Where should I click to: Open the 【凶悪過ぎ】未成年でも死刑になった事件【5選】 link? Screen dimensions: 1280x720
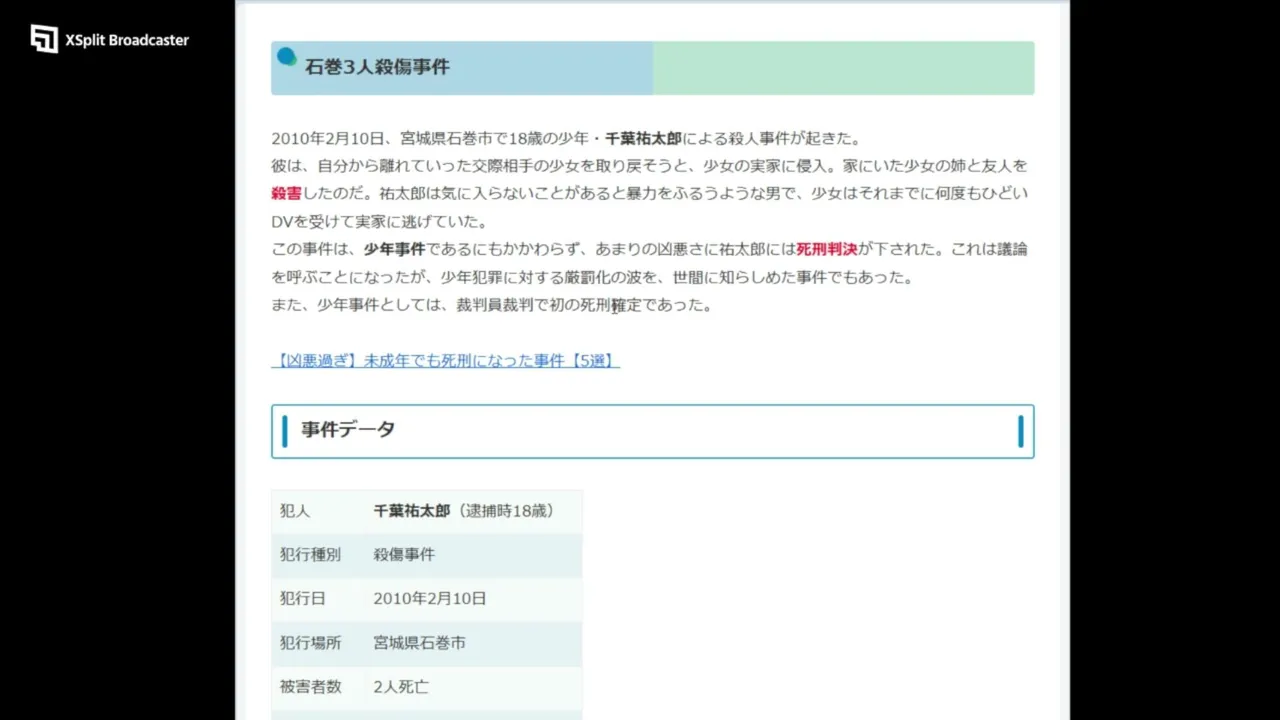pyautogui.click(x=445, y=361)
